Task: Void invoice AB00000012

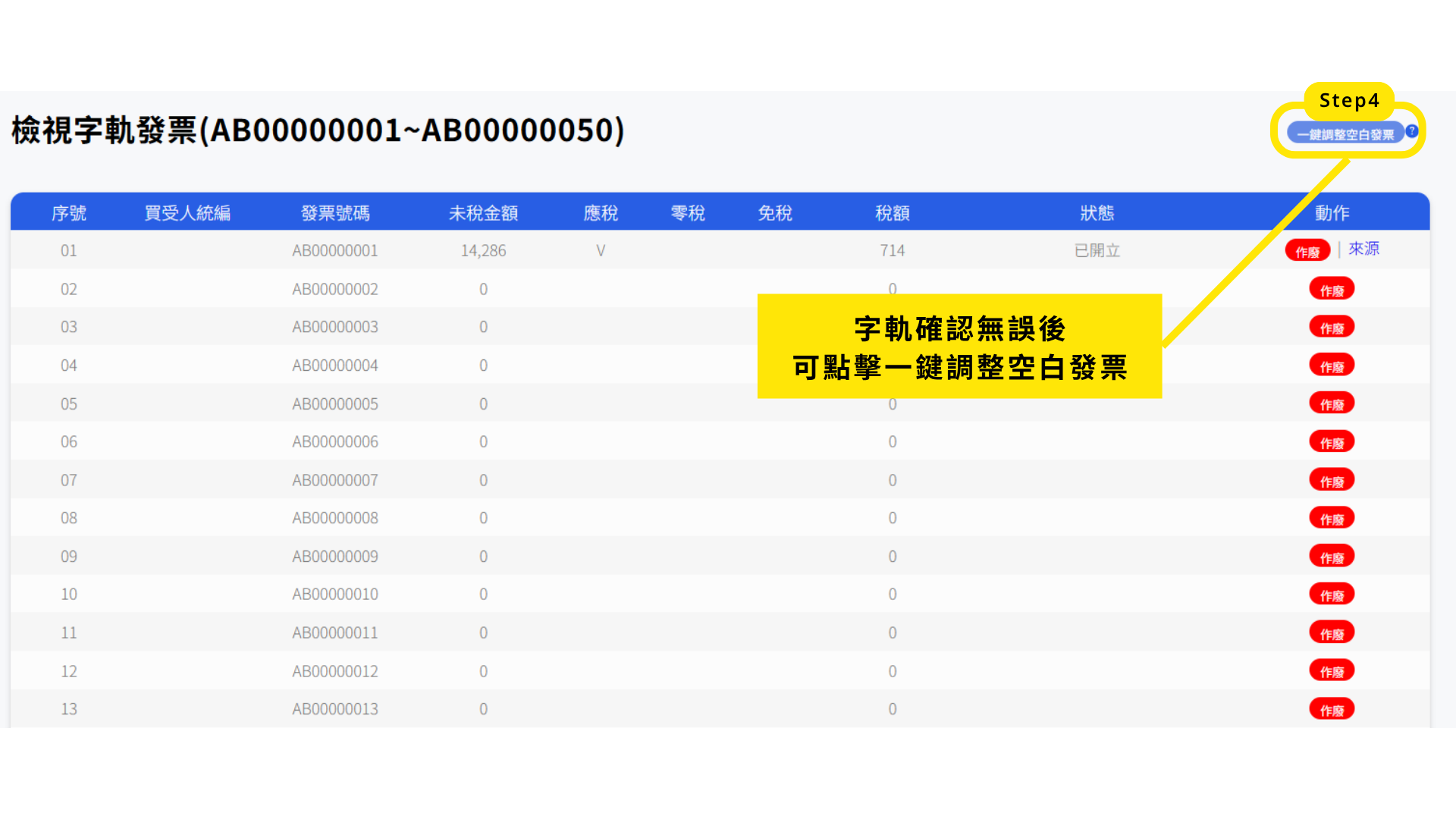Action: pos(1331,671)
